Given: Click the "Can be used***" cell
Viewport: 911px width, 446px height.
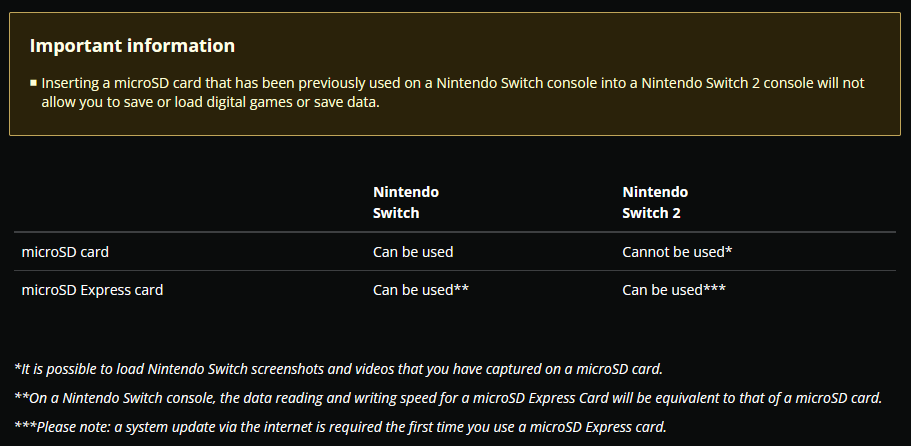Looking at the screenshot, I should 674,290.
